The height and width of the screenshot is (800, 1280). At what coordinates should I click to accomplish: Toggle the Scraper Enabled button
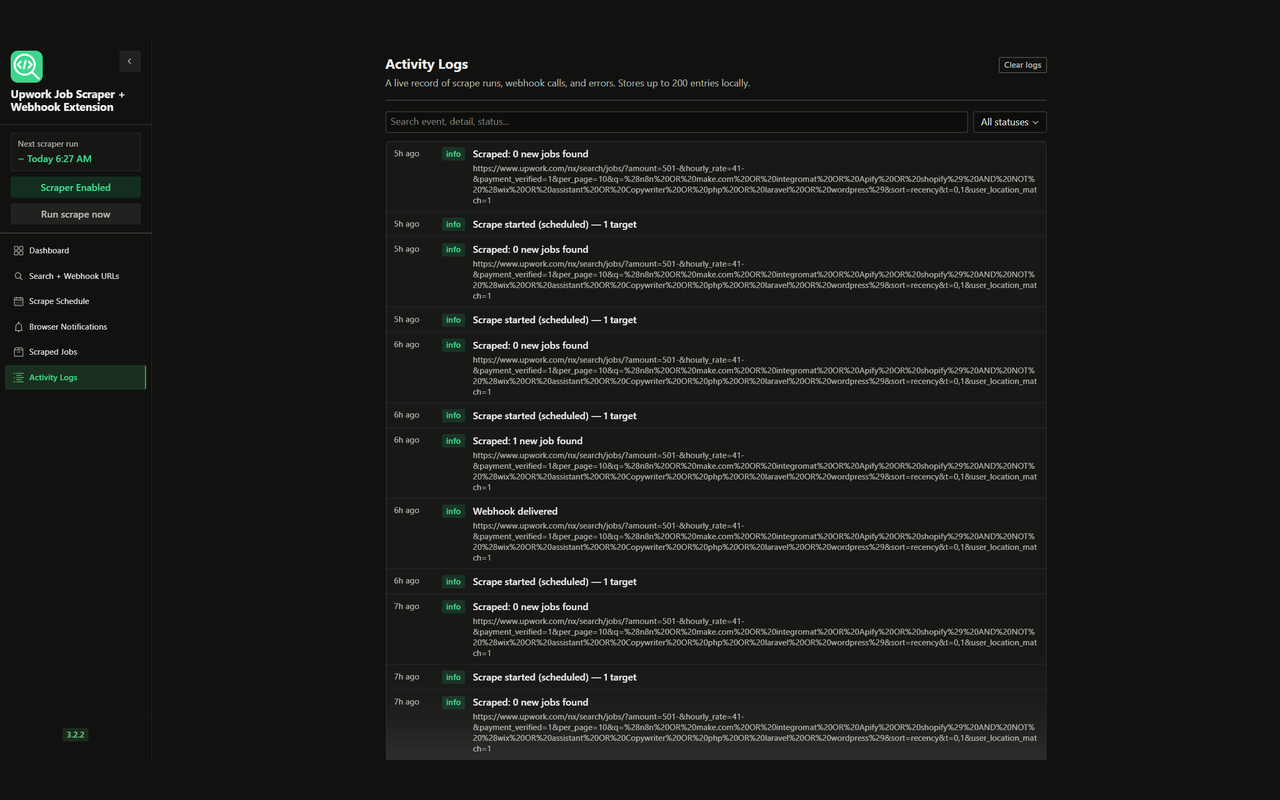point(76,187)
